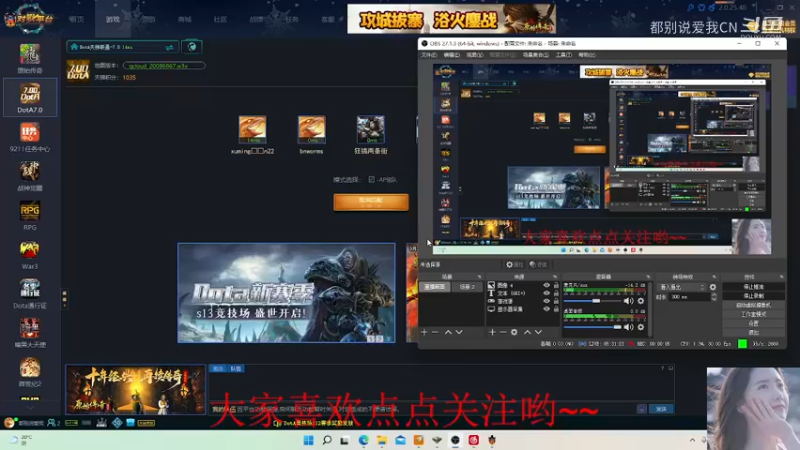
Task: Click the friends icon showing 2
Action: coord(54,423)
